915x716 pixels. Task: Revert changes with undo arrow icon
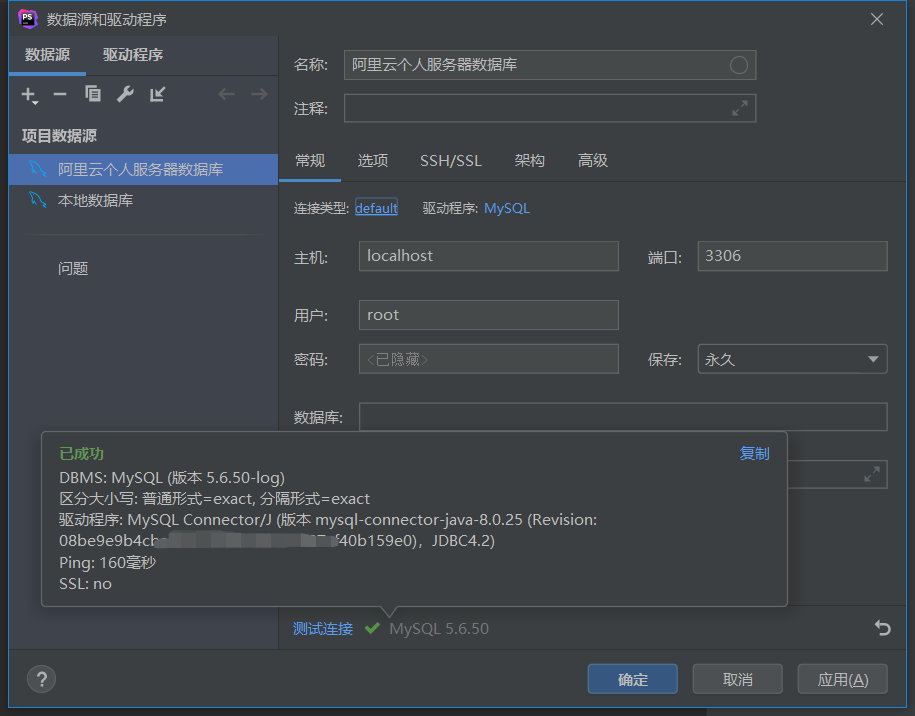point(882,628)
